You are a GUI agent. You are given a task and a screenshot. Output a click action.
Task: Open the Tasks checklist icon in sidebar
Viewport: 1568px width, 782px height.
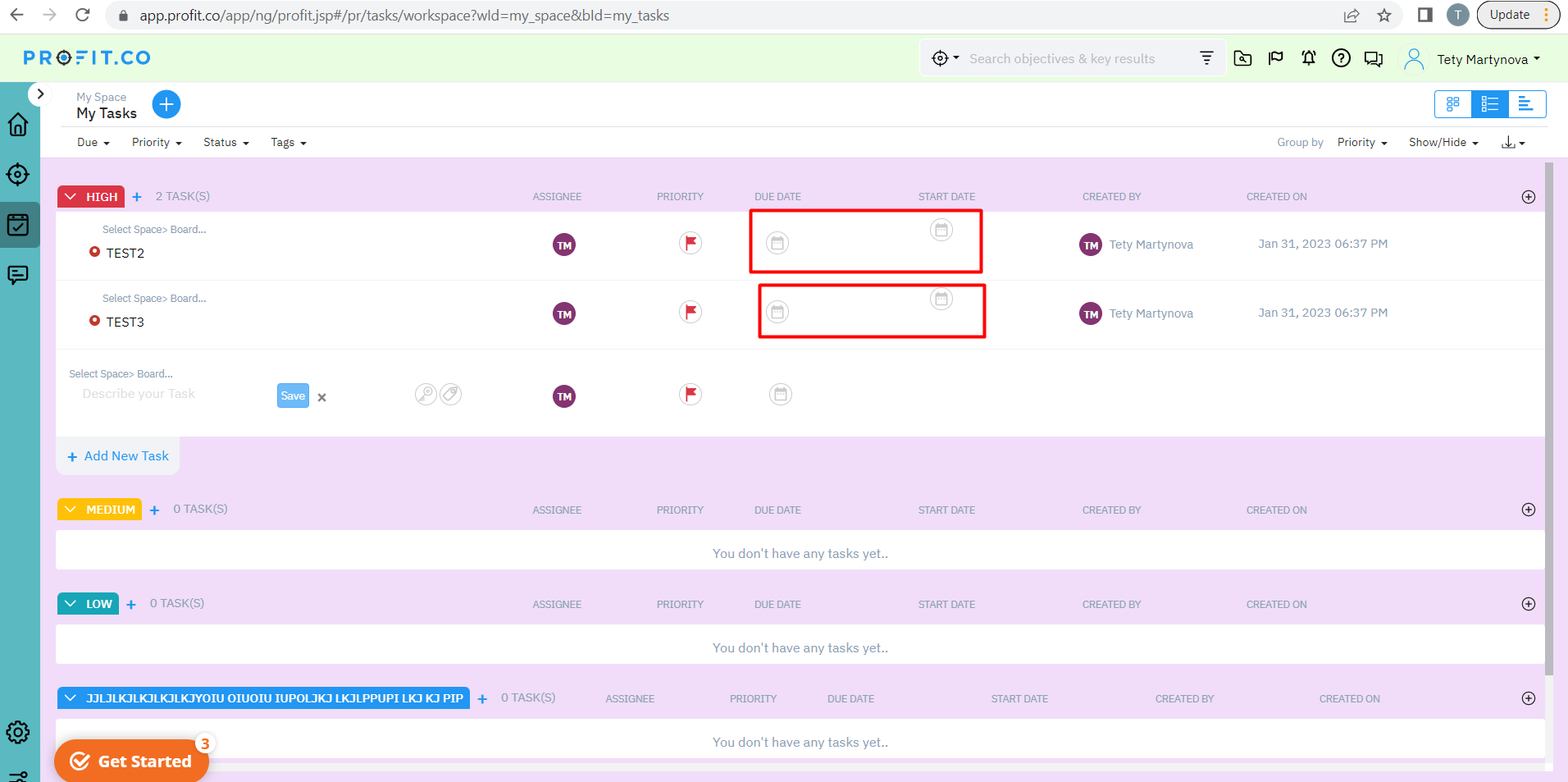point(18,225)
